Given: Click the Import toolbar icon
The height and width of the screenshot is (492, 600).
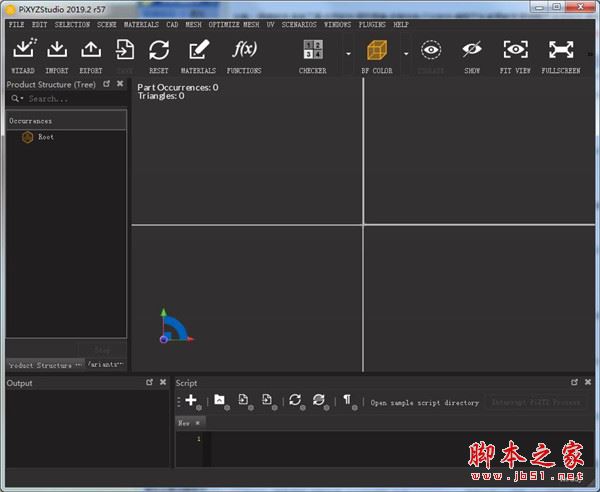Looking at the screenshot, I should click(57, 49).
